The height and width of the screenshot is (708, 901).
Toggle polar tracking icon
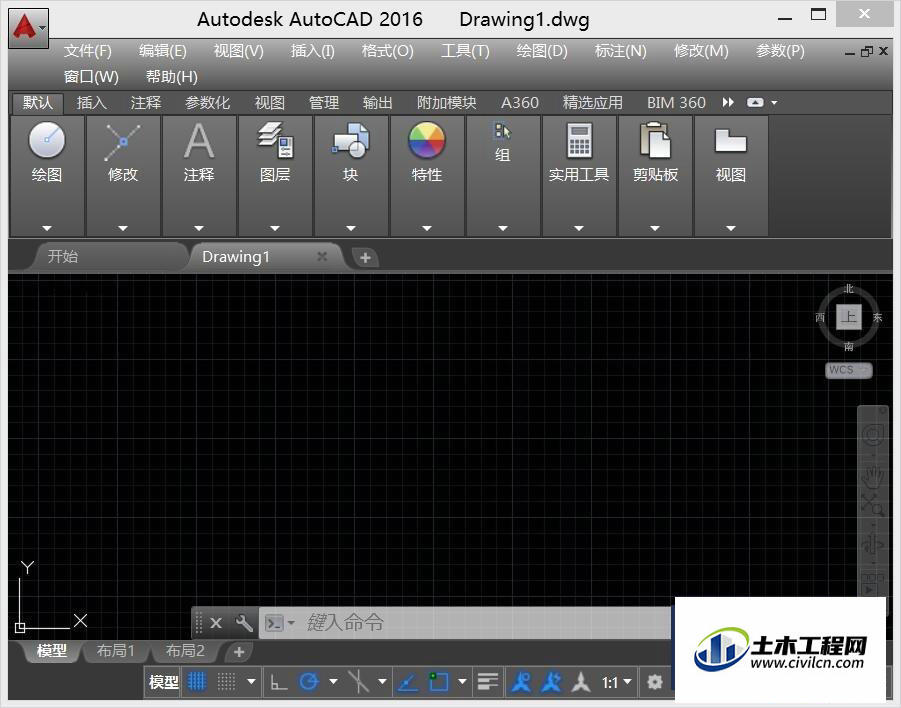[309, 682]
